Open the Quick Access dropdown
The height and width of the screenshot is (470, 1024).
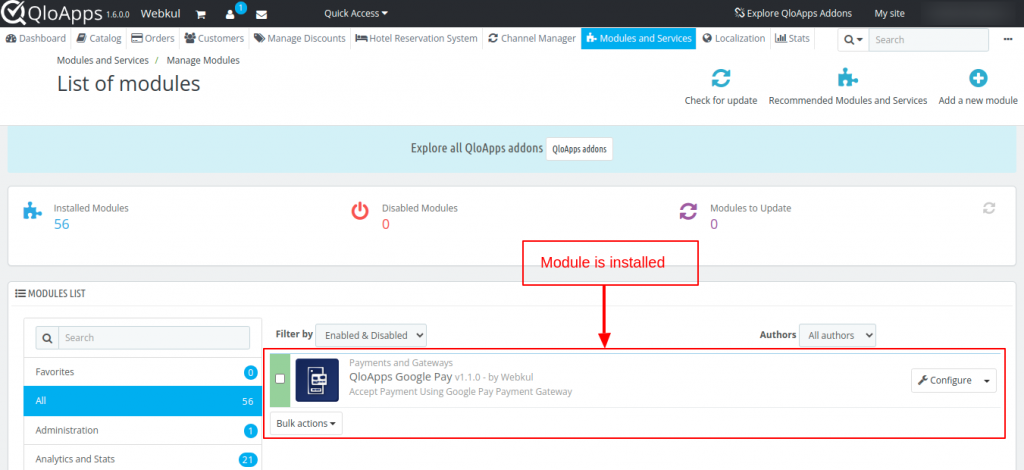point(356,13)
